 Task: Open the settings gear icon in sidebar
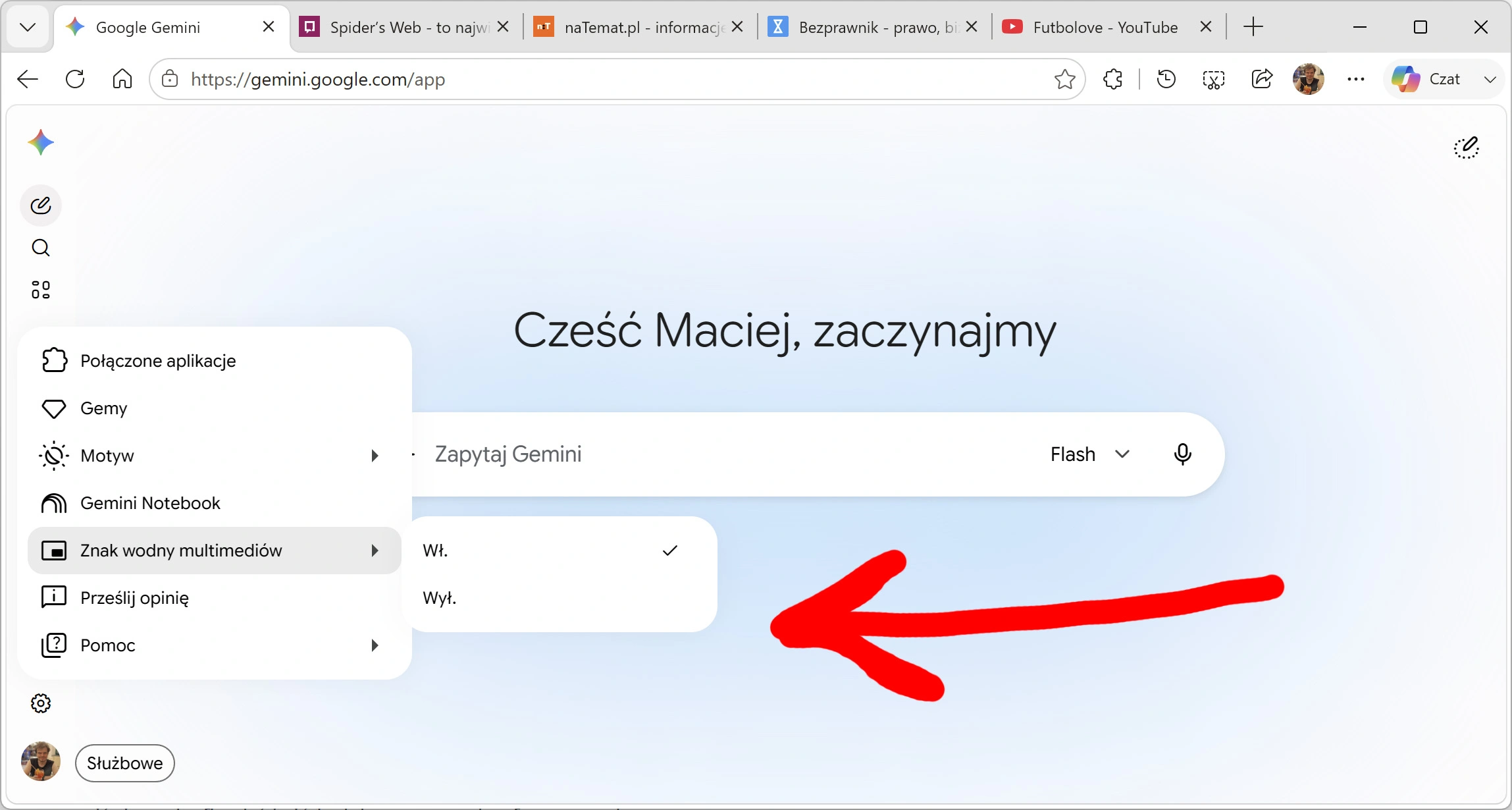(x=41, y=703)
